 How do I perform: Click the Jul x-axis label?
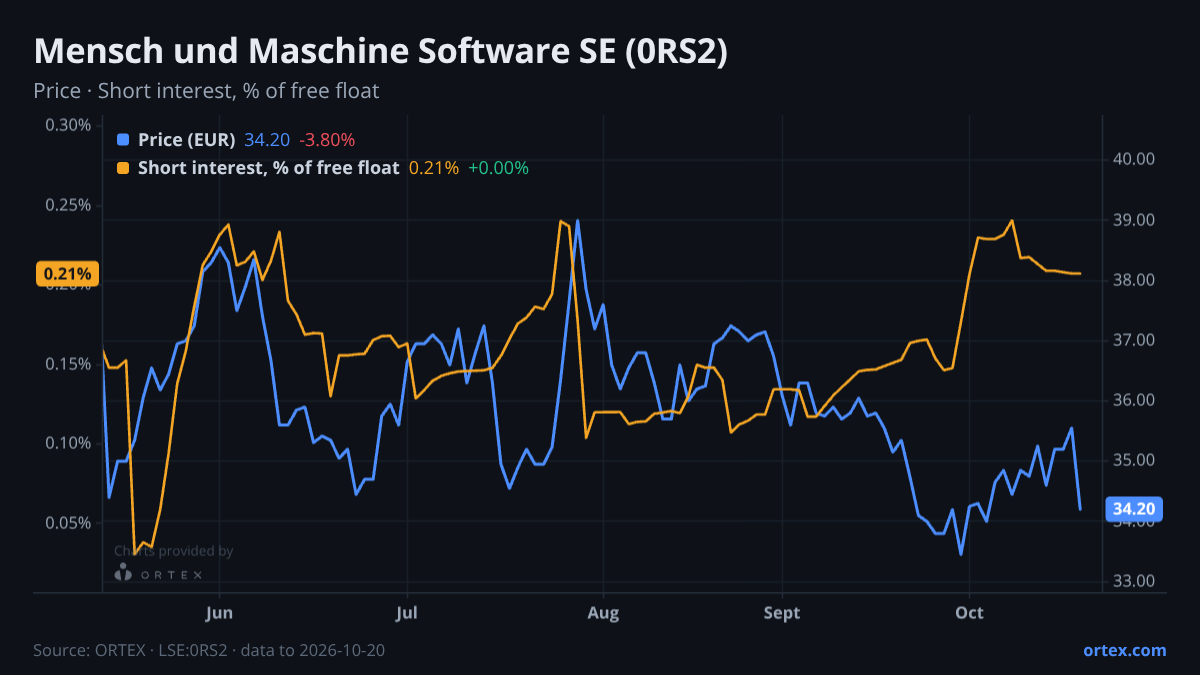(x=407, y=613)
